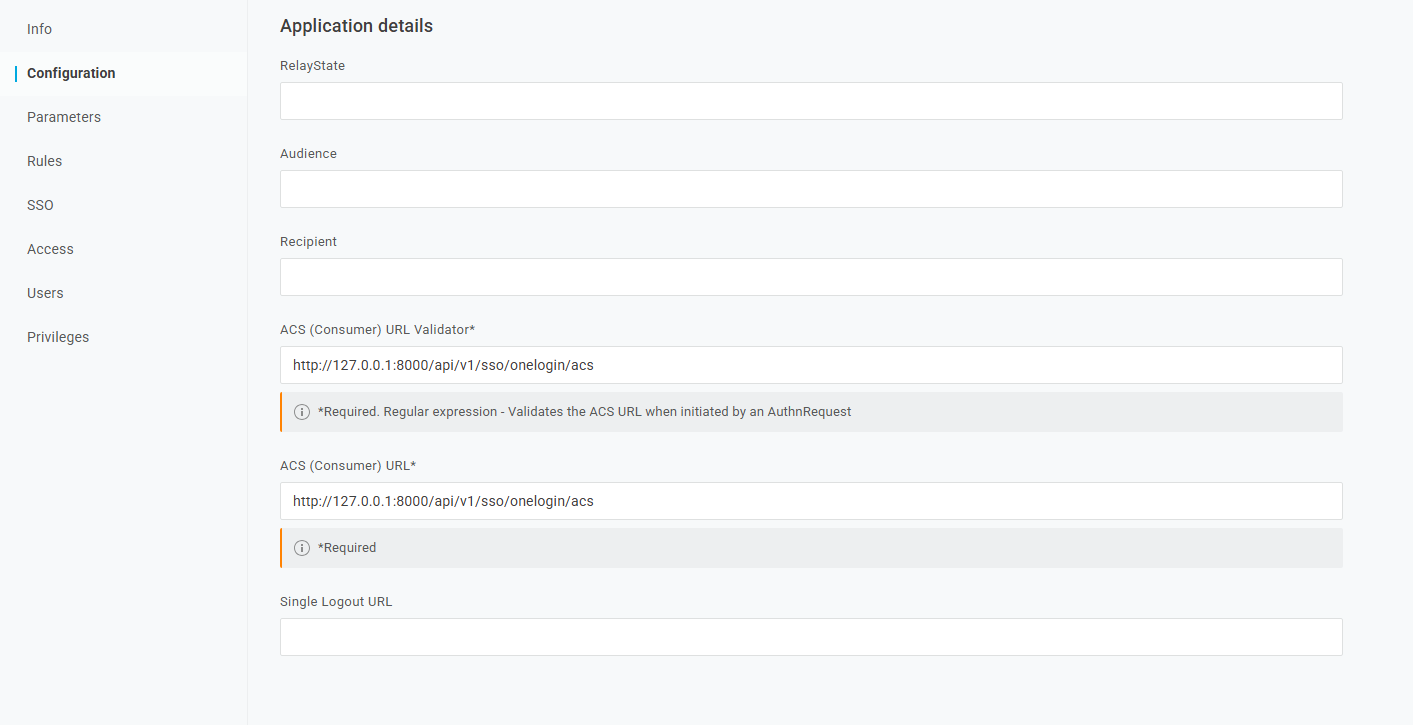Click the Application details heading

[356, 26]
